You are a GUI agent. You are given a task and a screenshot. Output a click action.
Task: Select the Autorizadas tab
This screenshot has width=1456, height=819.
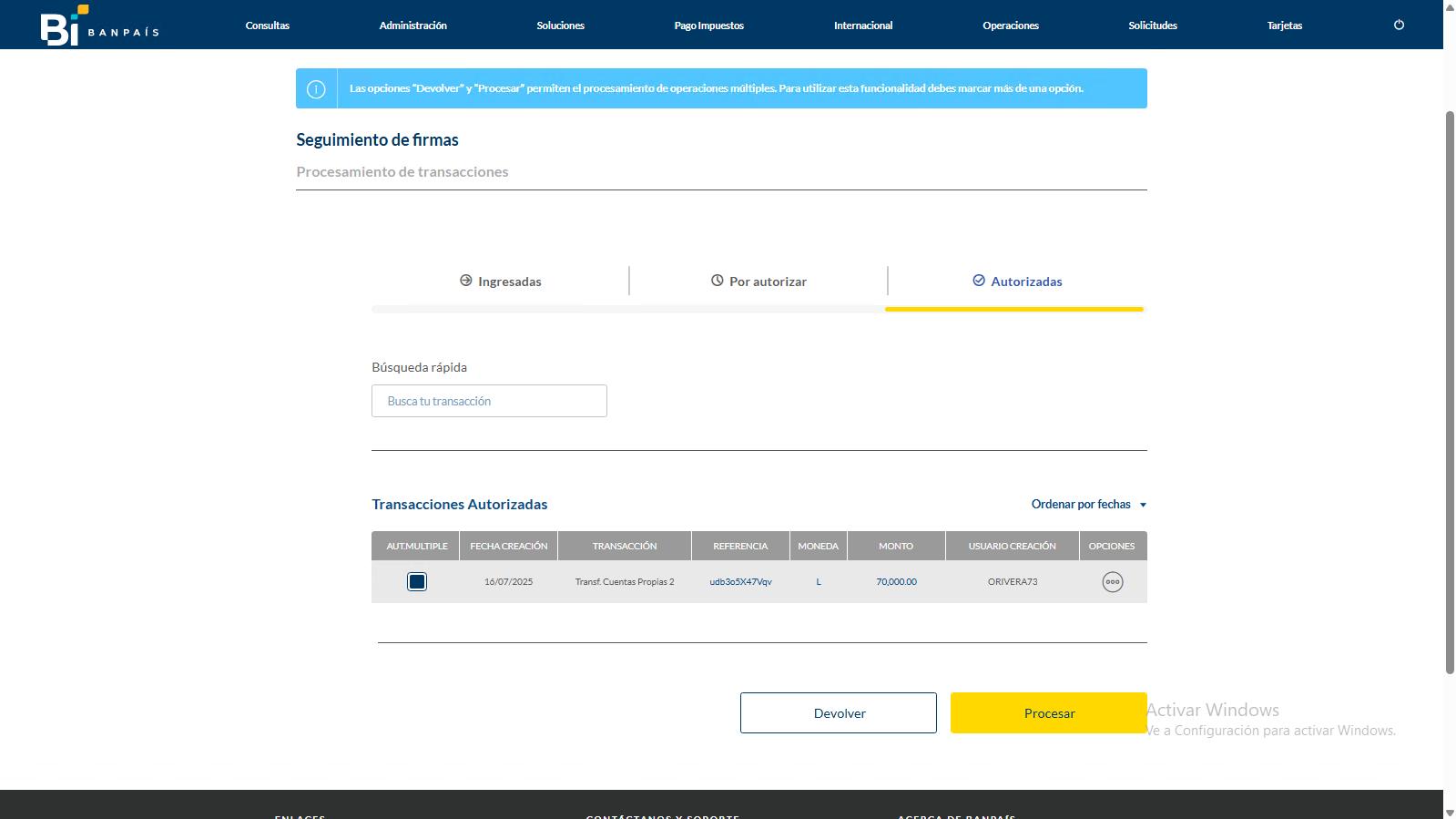[x=1017, y=282]
